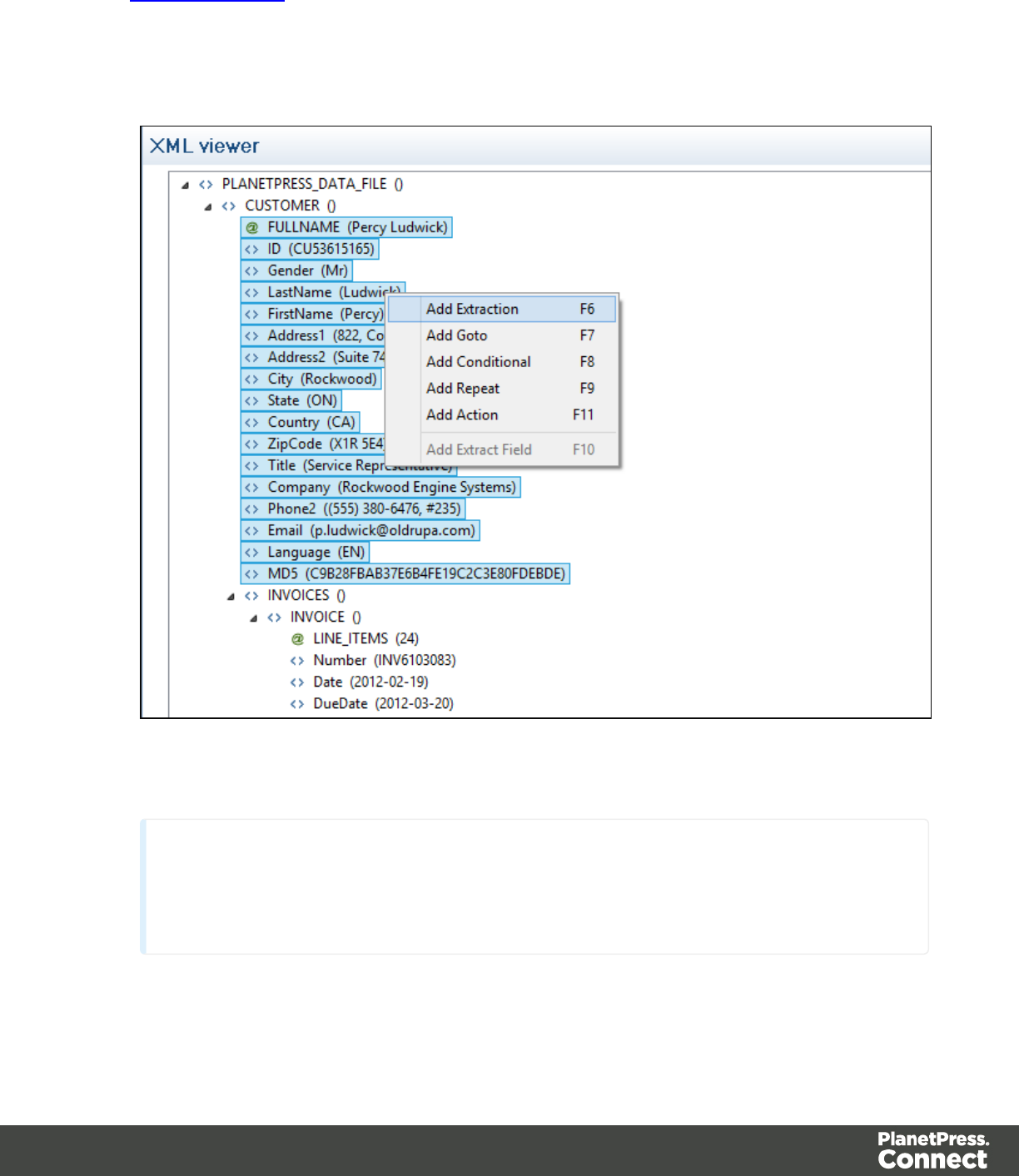Collapse the INVOICES tree node
This screenshot has width=1019, height=1176.
click(x=231, y=596)
